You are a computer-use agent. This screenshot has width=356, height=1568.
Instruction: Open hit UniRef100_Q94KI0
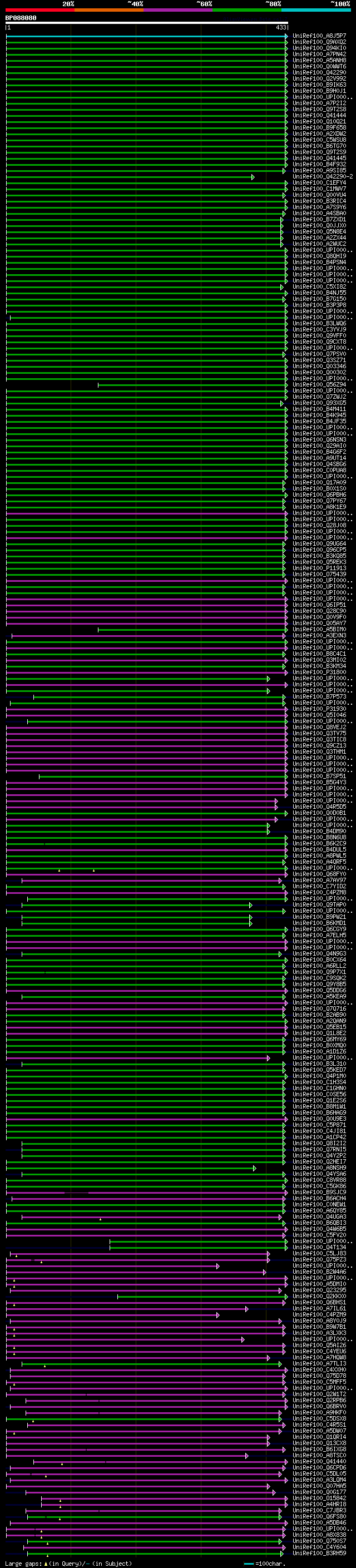[x=319, y=48]
